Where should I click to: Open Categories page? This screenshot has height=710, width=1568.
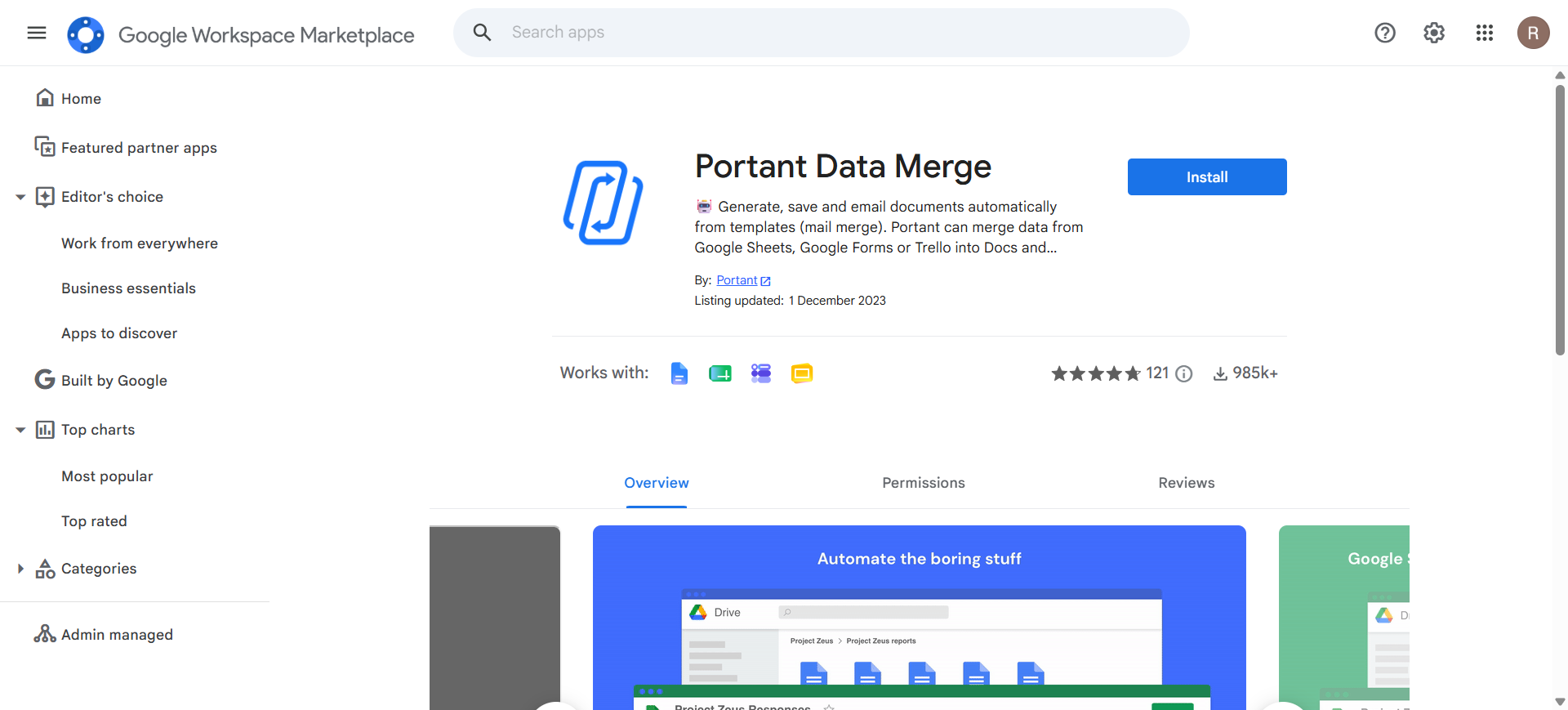[99, 569]
